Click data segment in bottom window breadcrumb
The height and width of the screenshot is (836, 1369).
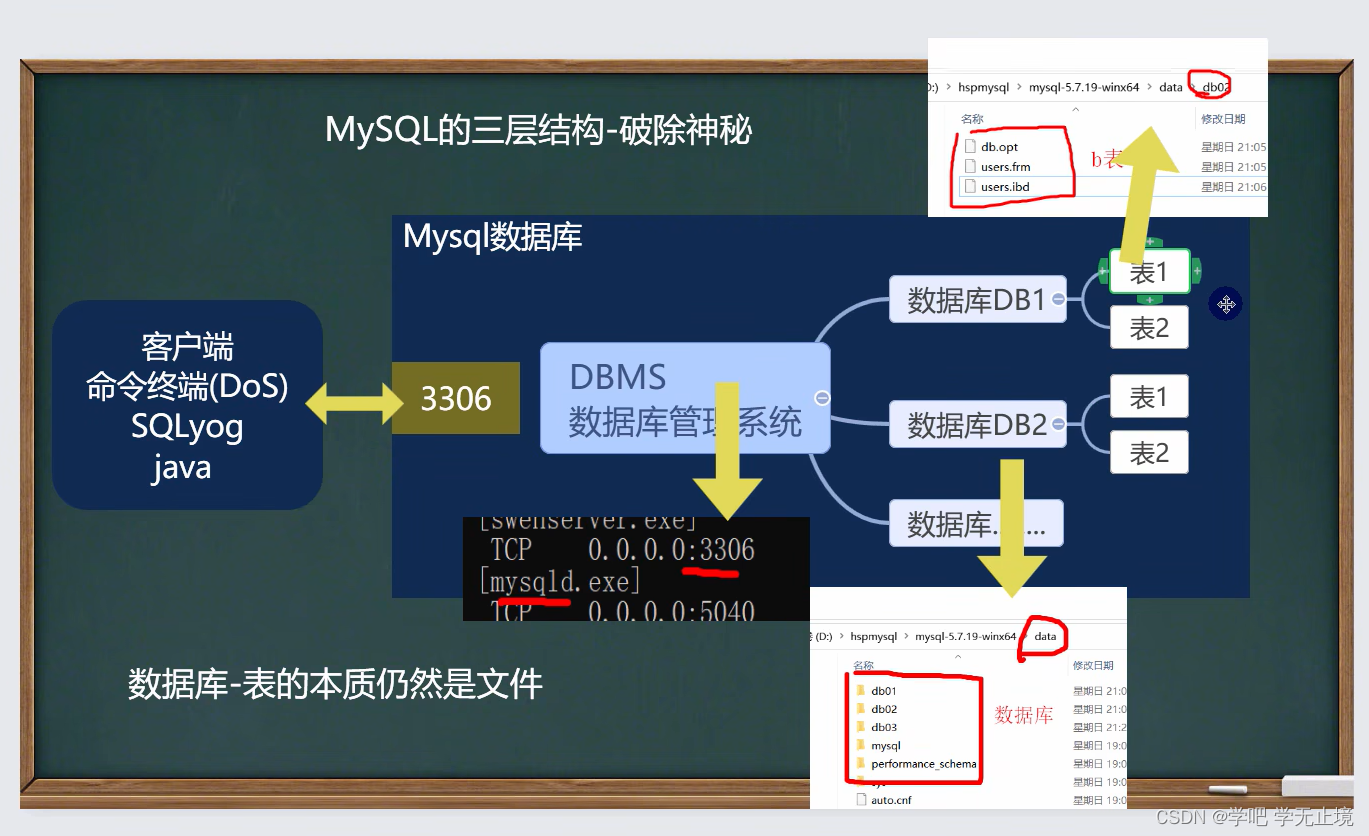1045,636
